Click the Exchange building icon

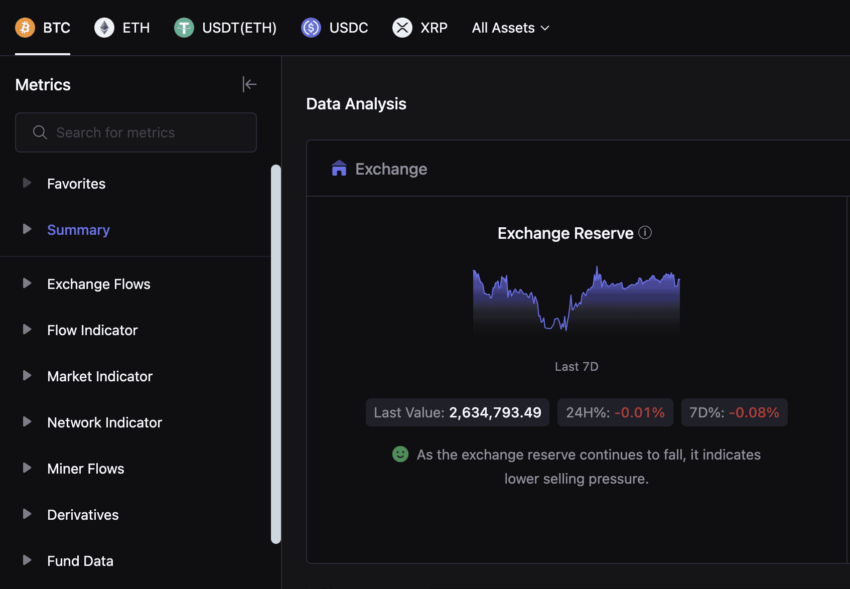coord(339,169)
